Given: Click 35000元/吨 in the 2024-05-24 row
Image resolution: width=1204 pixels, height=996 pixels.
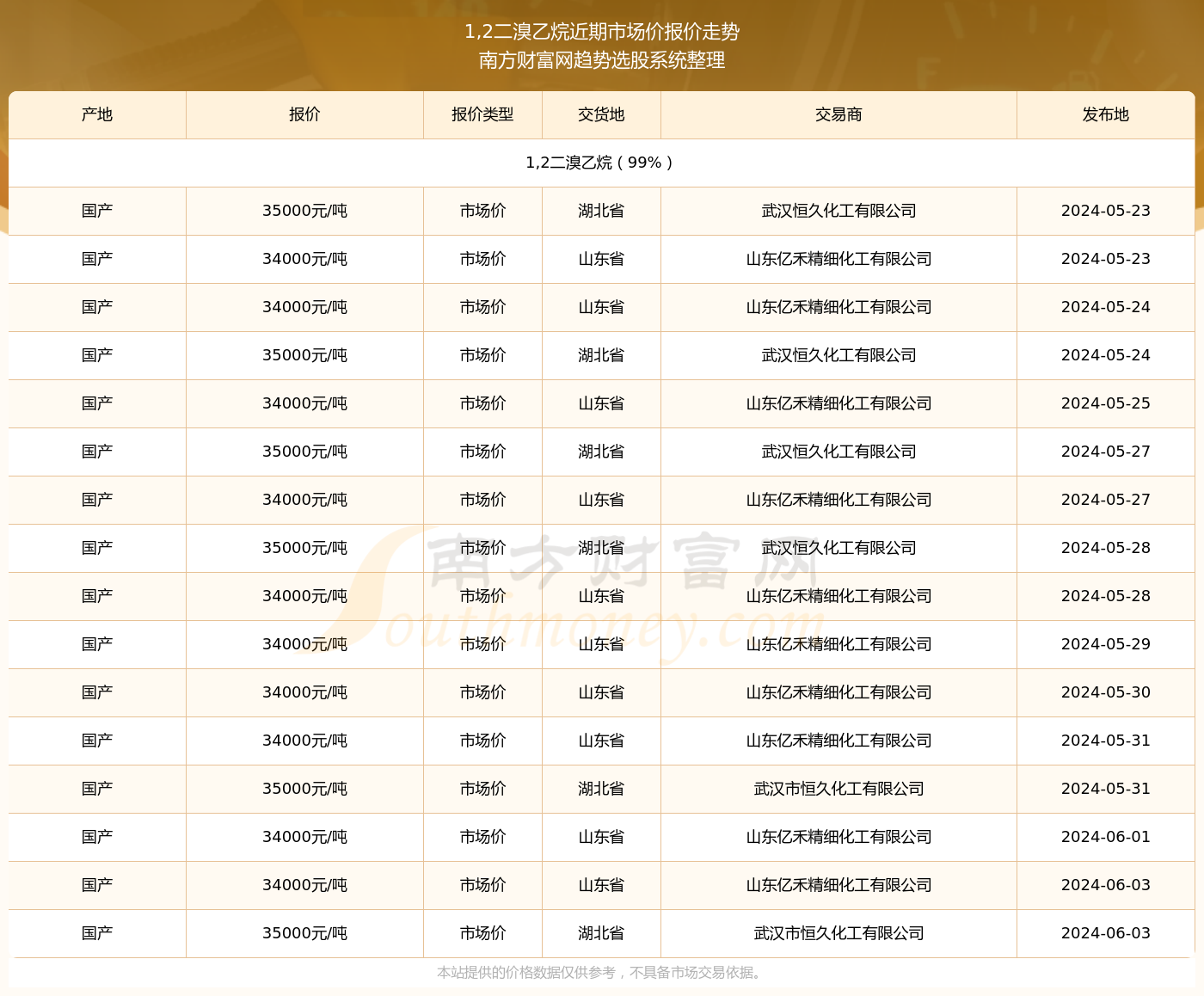Looking at the screenshot, I should pyautogui.click(x=304, y=355).
